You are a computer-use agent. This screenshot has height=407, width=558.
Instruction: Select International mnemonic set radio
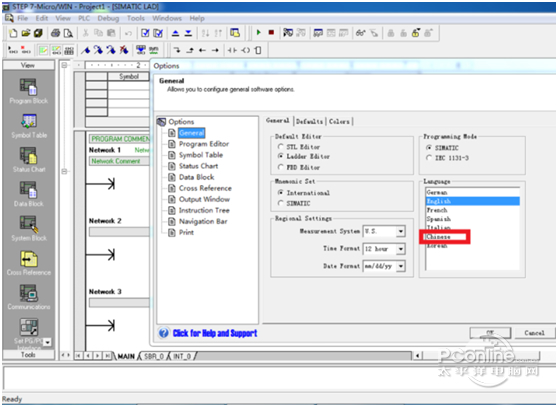pyautogui.click(x=281, y=192)
